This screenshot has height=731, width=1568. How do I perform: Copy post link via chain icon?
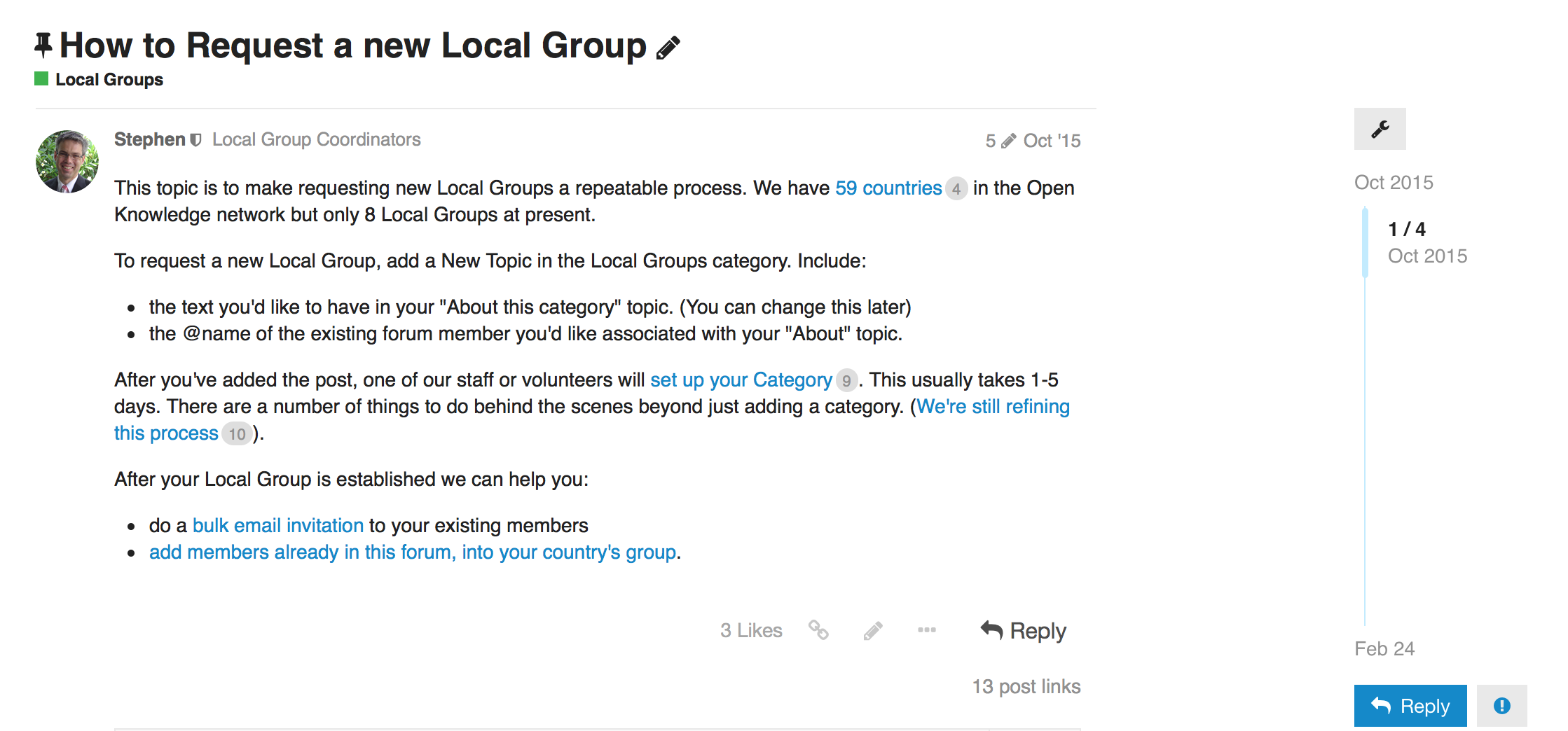point(818,630)
